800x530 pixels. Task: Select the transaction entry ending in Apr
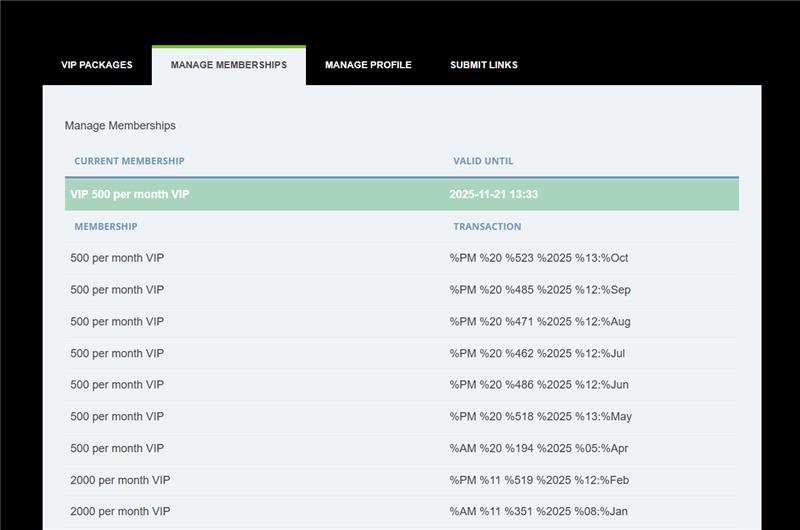539,449
